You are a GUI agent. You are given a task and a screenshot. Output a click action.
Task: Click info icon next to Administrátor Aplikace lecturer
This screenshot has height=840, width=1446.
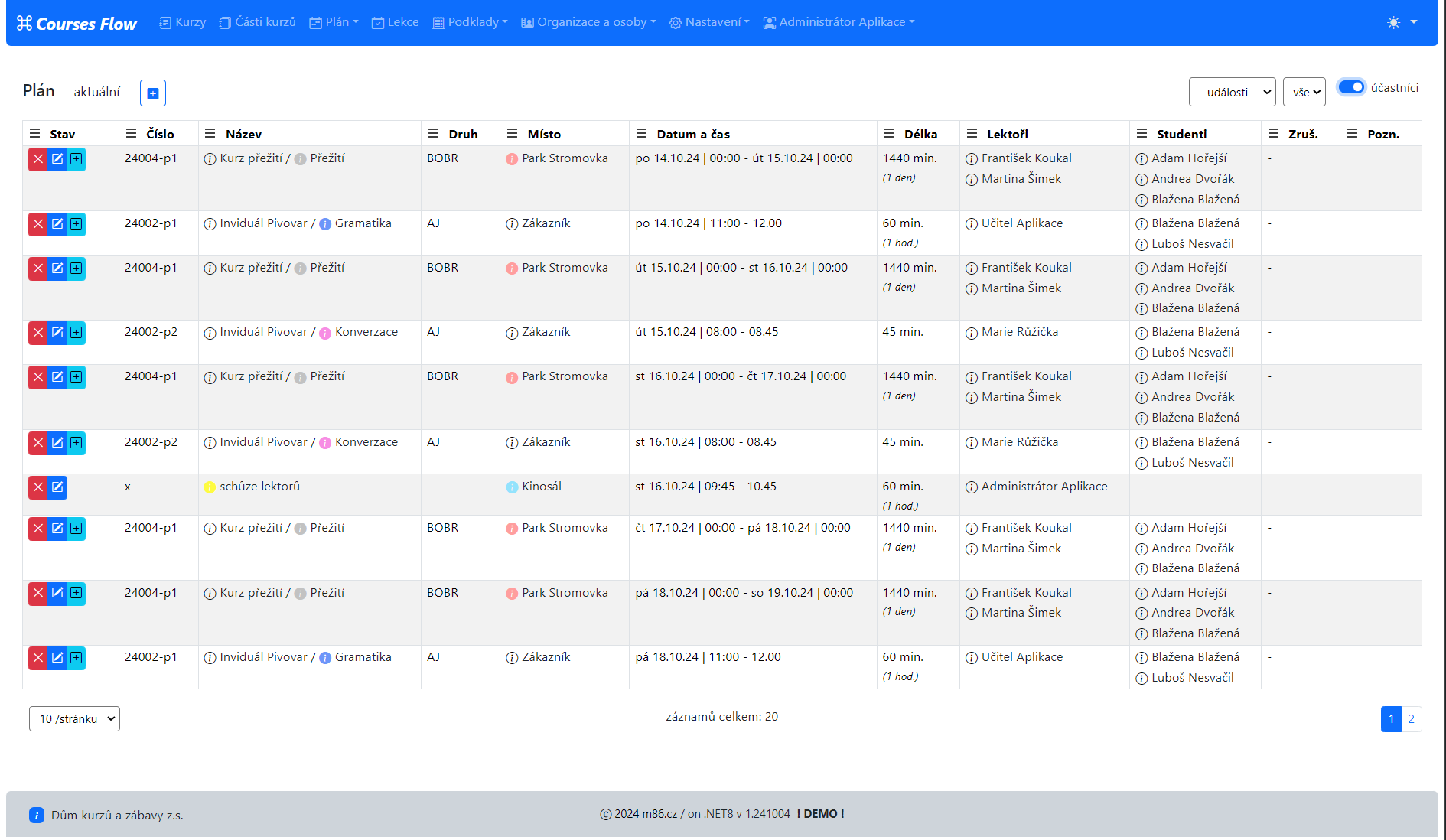point(972,487)
